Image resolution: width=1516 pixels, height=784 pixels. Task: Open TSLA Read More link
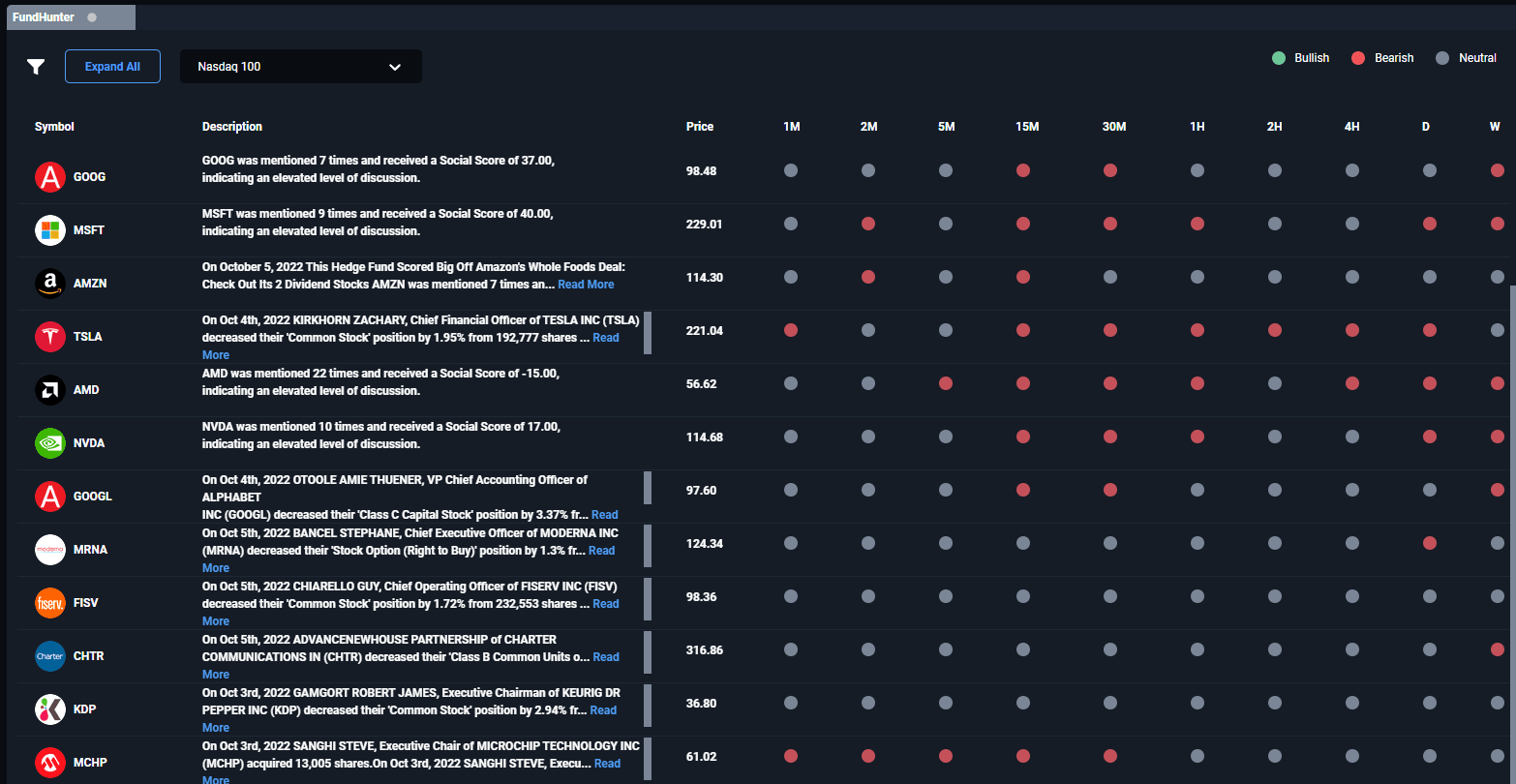pos(606,338)
